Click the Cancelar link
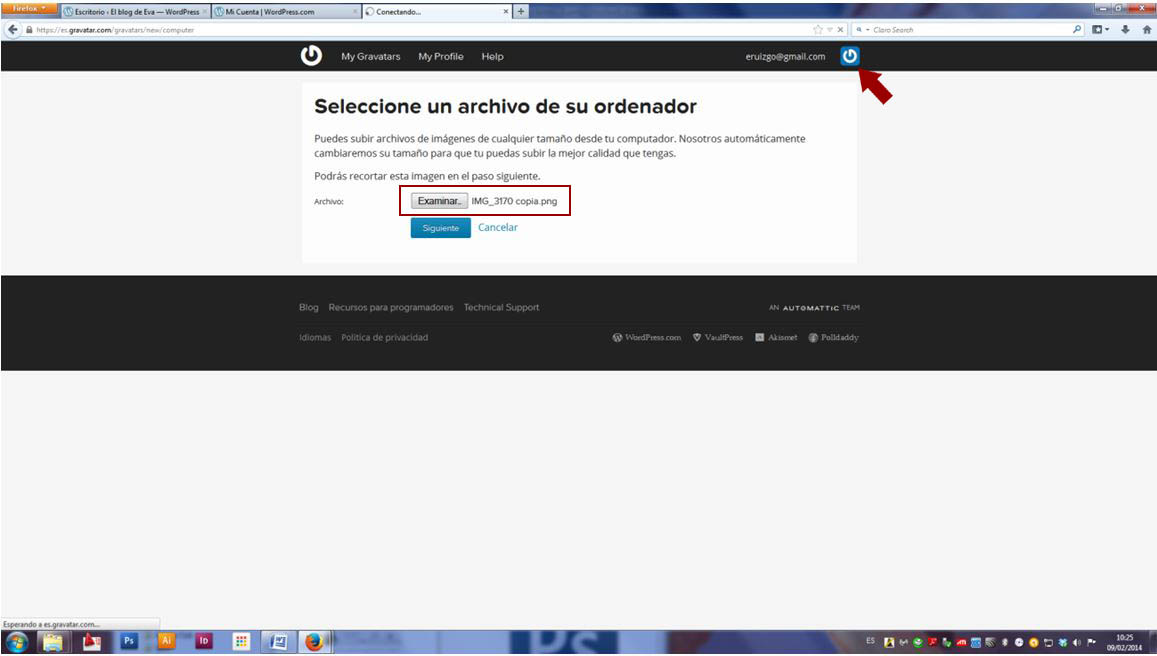Image resolution: width=1157 pixels, height=656 pixels. [x=497, y=228]
